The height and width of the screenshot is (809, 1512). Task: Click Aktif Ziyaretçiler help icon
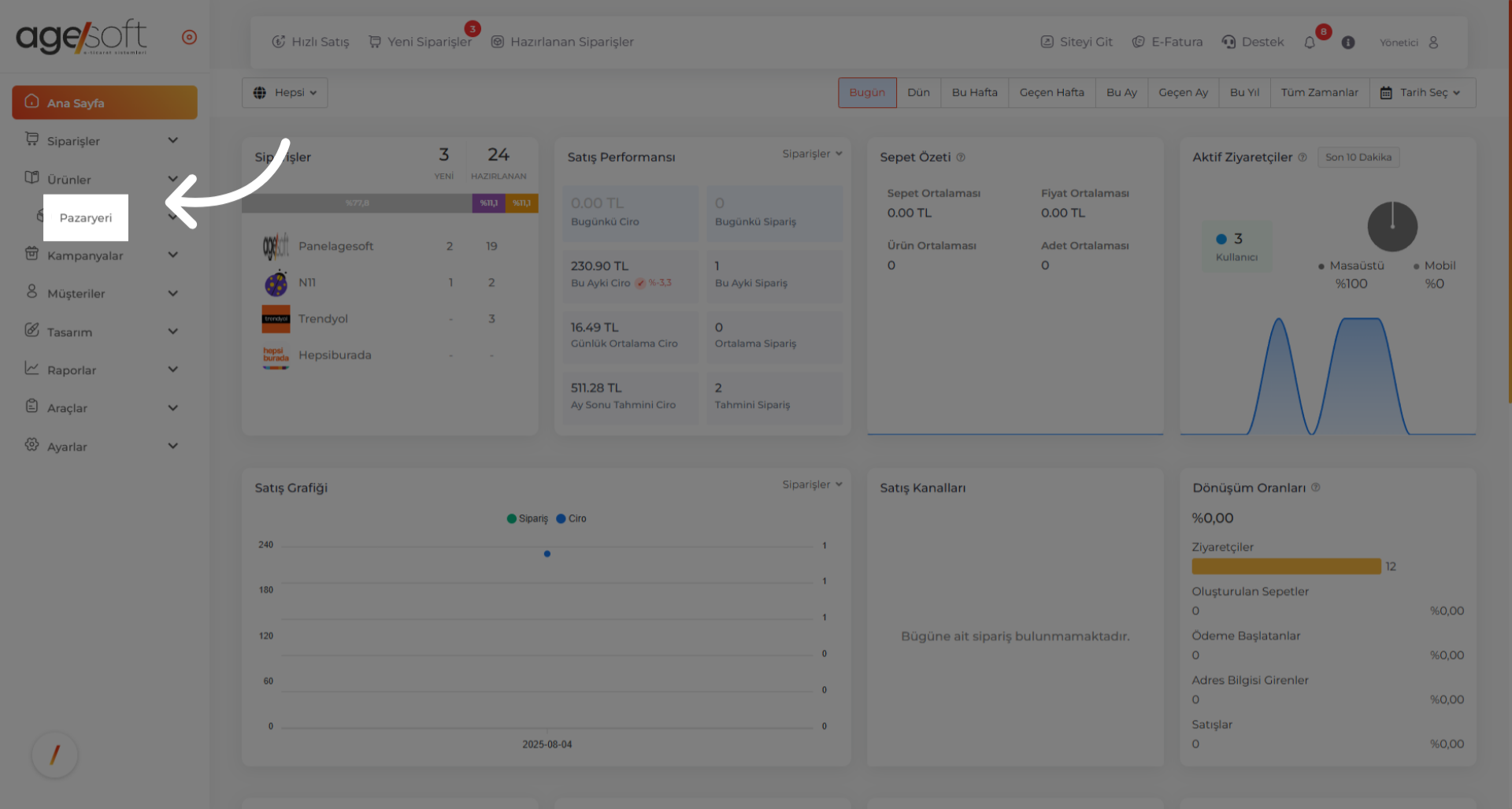[x=1303, y=158]
